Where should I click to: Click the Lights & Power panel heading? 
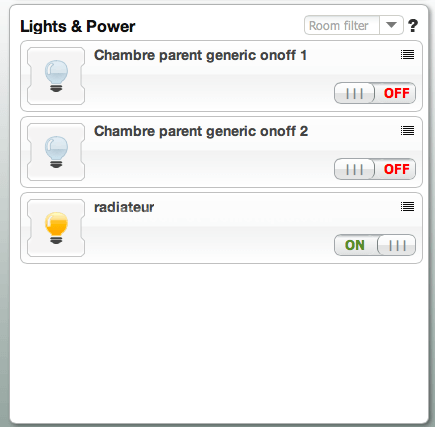tap(78, 26)
